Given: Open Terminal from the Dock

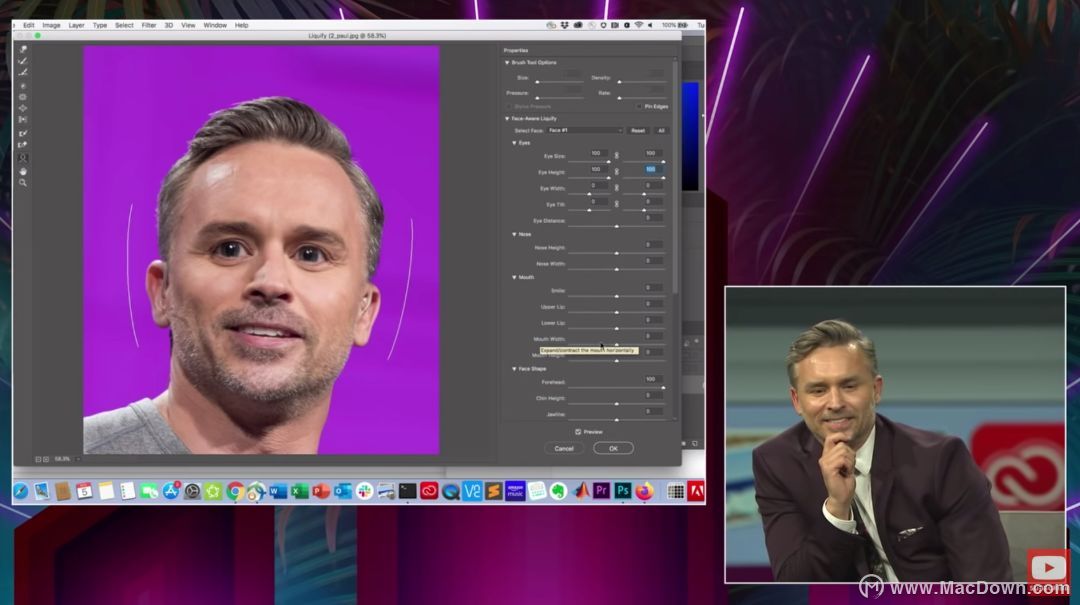Looking at the screenshot, I should click(x=408, y=491).
